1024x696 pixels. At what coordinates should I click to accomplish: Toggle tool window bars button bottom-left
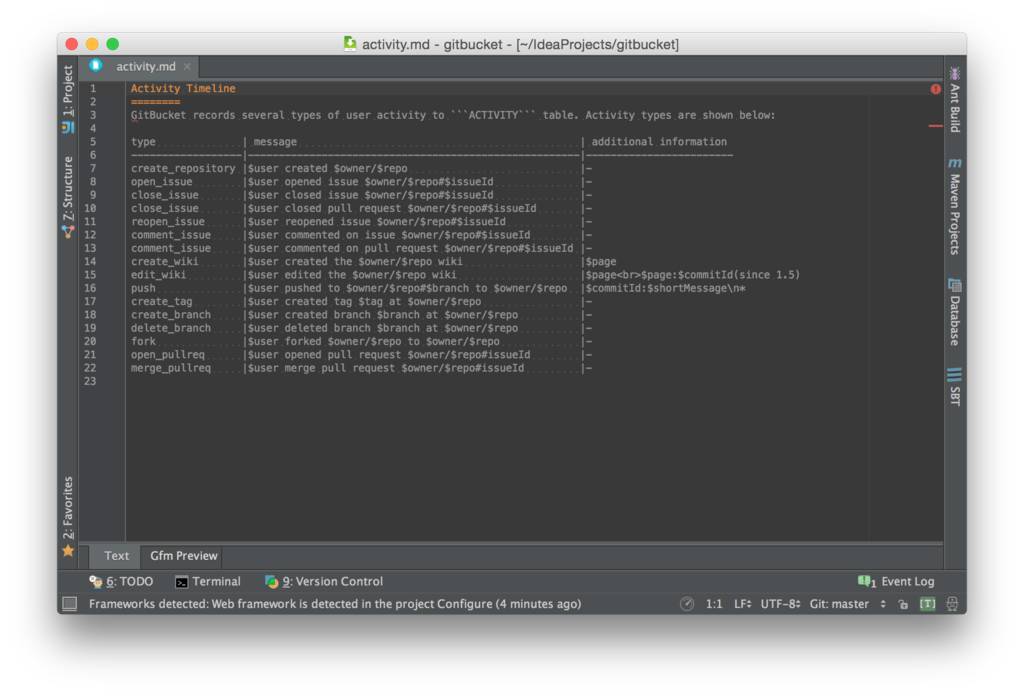click(69, 604)
